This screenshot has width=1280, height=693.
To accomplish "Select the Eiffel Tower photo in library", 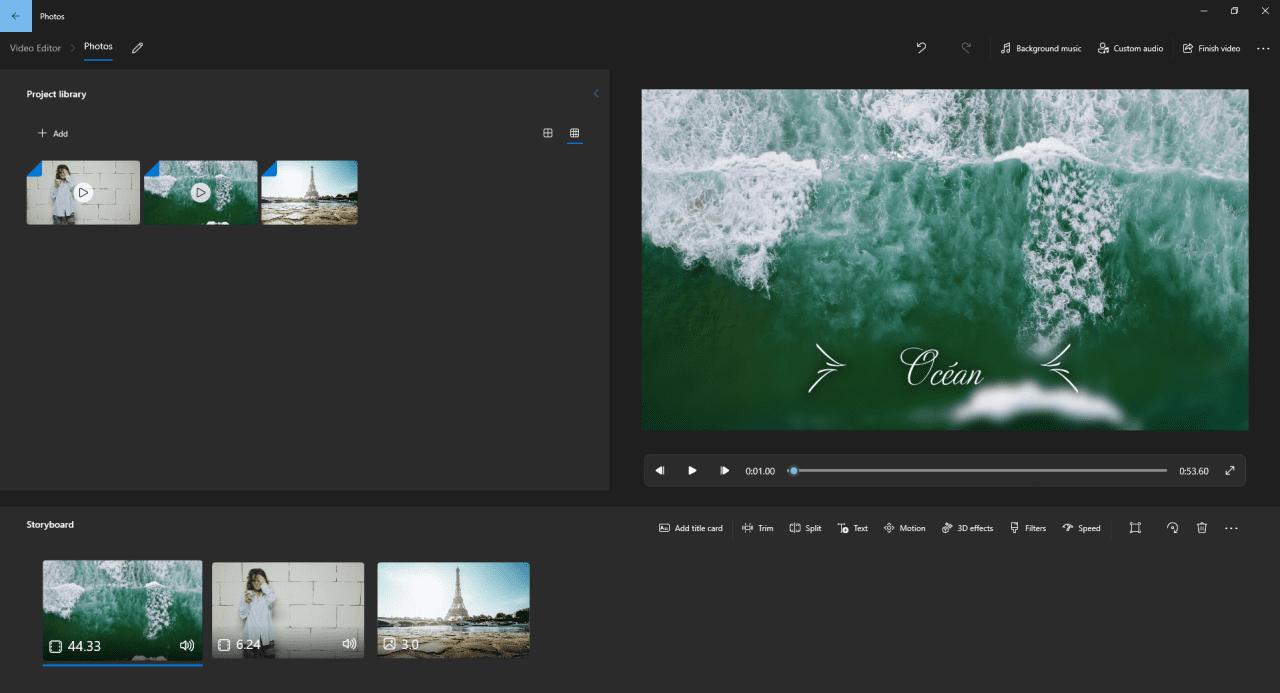I will point(309,192).
